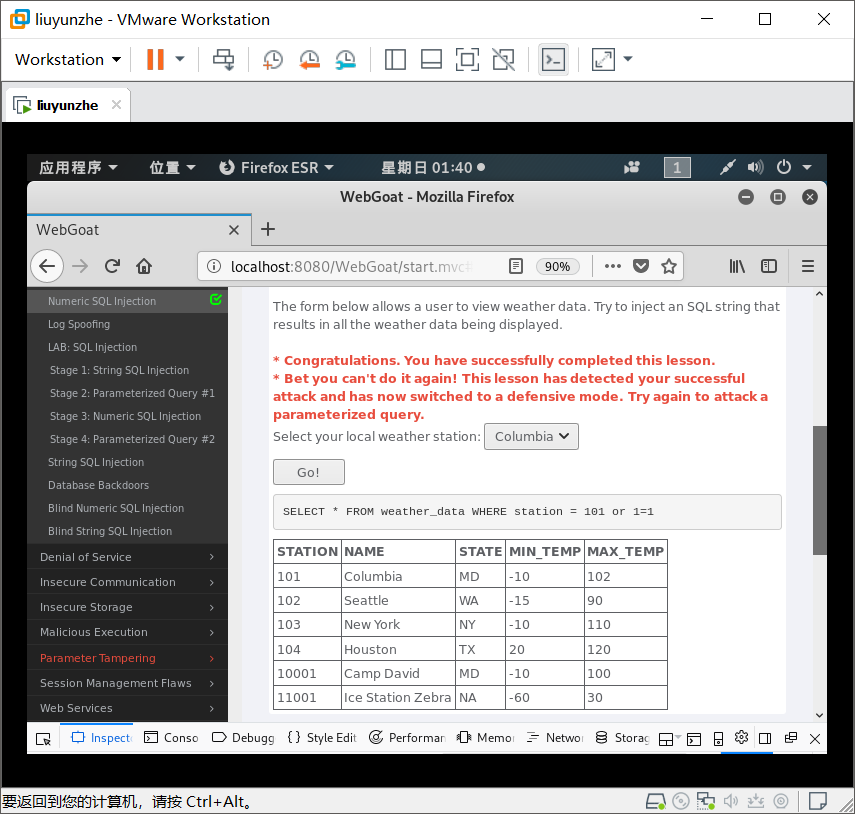This screenshot has width=855, height=814.
Task: Open devtools settings gear
Action: [x=741, y=737]
